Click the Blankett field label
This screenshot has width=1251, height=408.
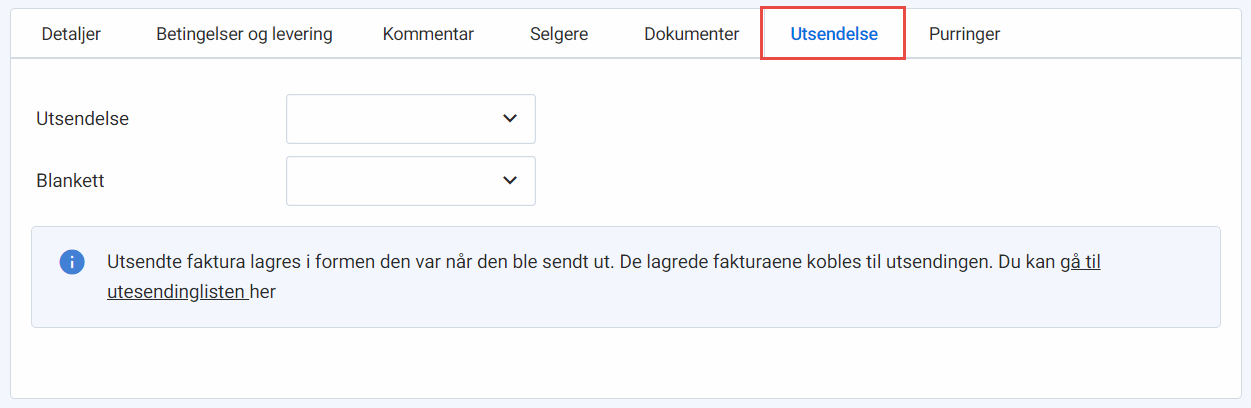[x=69, y=181]
